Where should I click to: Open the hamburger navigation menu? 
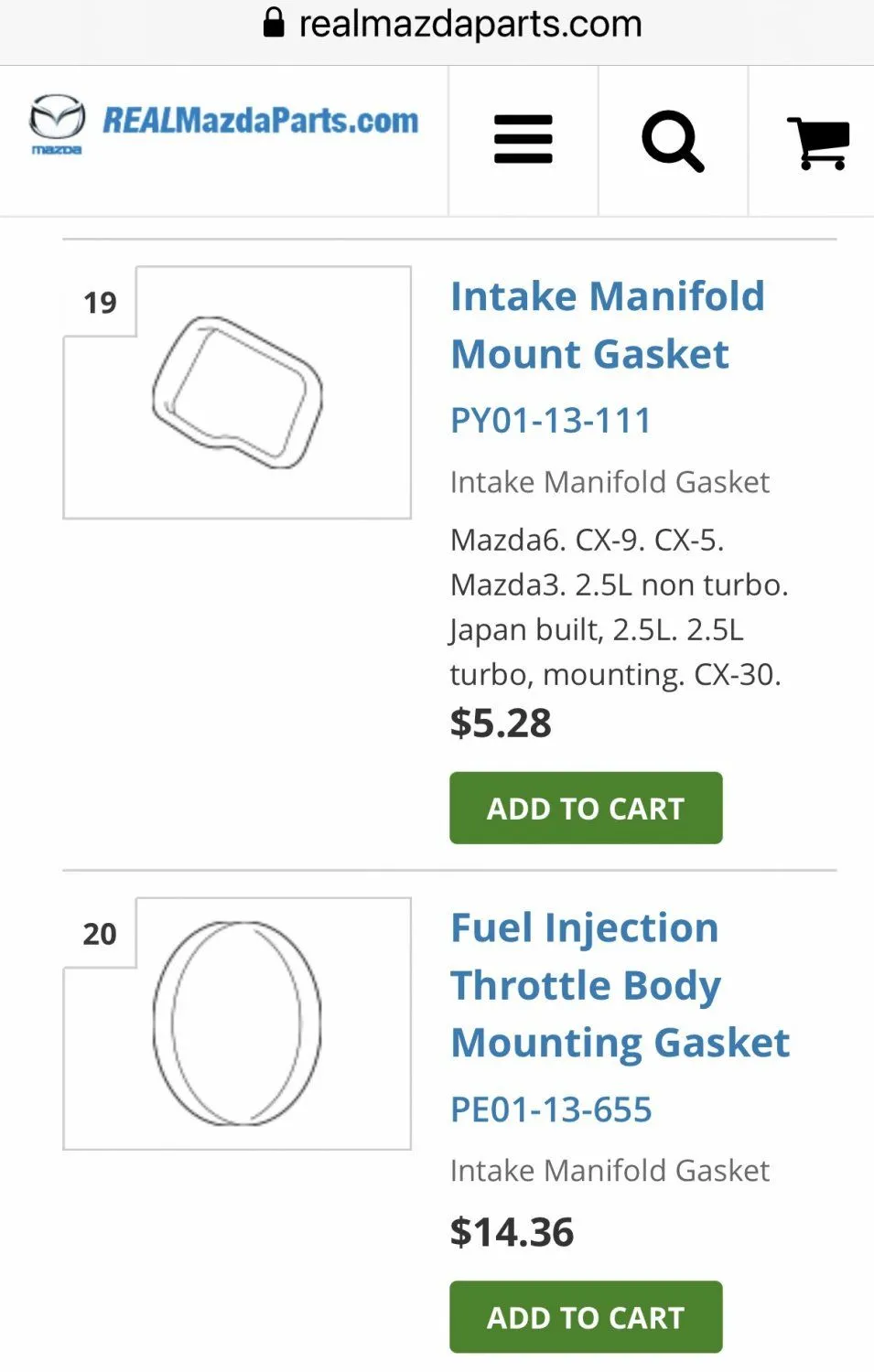click(523, 140)
